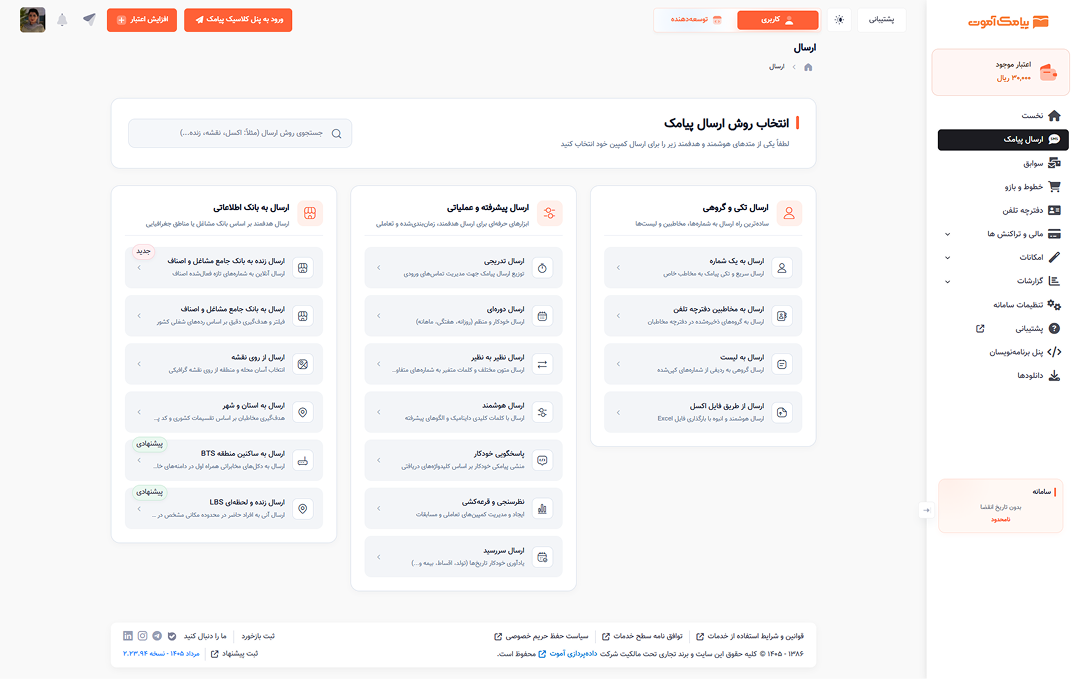Open دفترچه تلفن in sidebar
This screenshot has width=1075, height=679.
[x=1031, y=211]
